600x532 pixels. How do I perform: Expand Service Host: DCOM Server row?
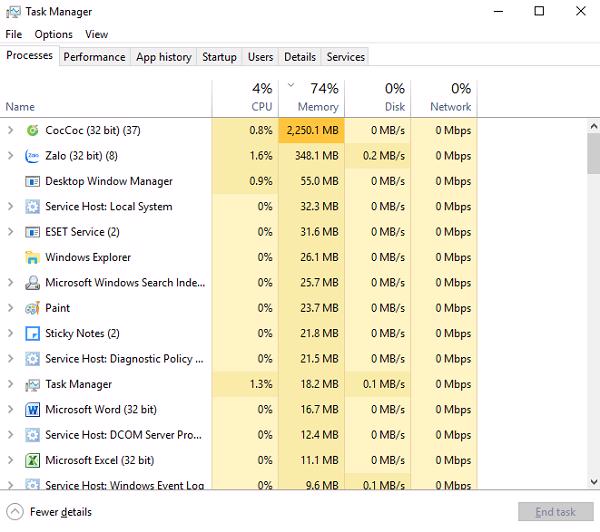tap(10, 435)
